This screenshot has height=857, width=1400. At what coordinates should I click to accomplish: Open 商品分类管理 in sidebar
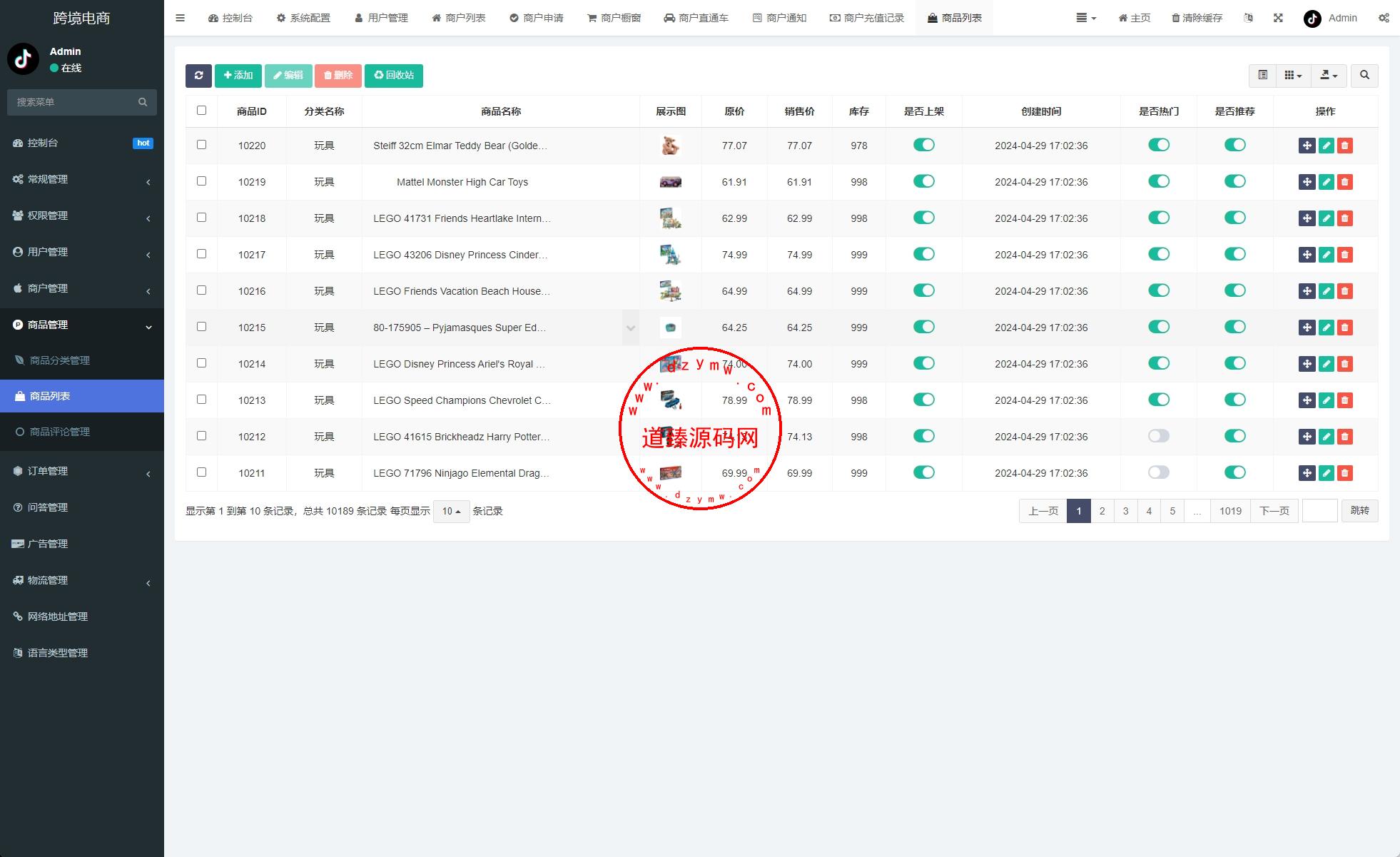pos(82,360)
